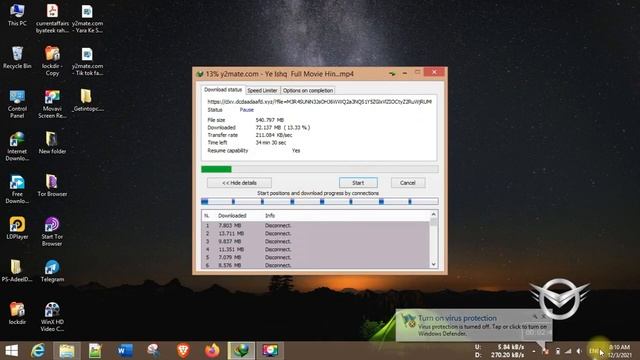Close the virus protection notification
This screenshot has height=360, width=640.
pos(543,316)
